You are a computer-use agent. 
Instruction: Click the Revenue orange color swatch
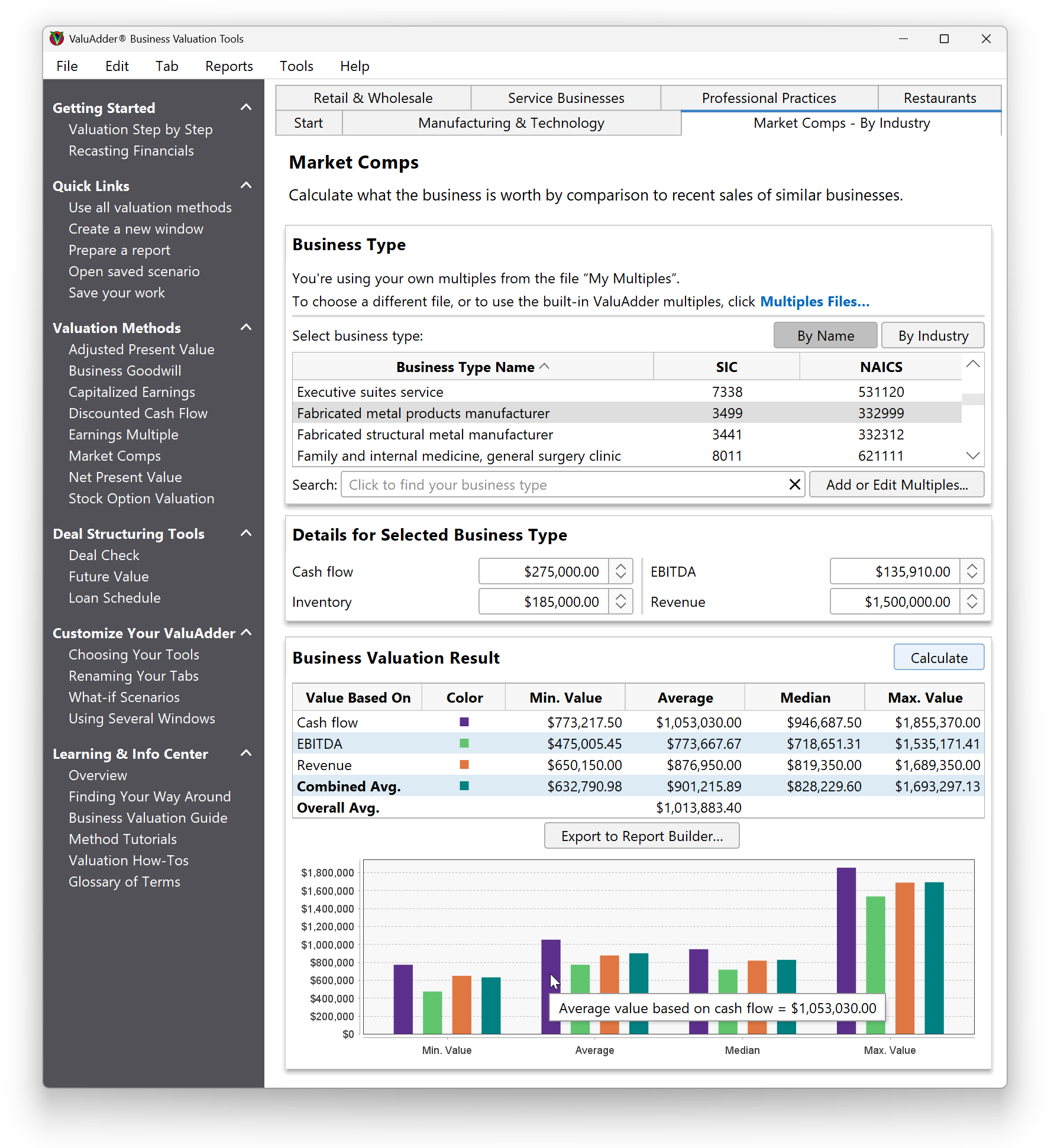[x=464, y=764]
